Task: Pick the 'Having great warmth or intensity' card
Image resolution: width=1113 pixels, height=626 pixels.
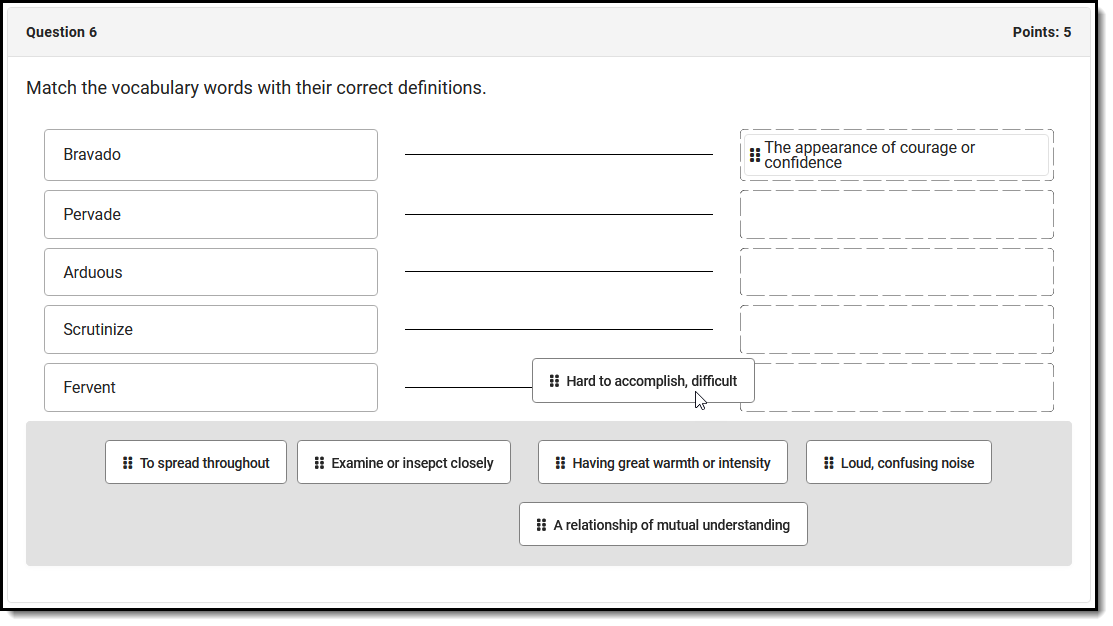Action: click(671, 463)
